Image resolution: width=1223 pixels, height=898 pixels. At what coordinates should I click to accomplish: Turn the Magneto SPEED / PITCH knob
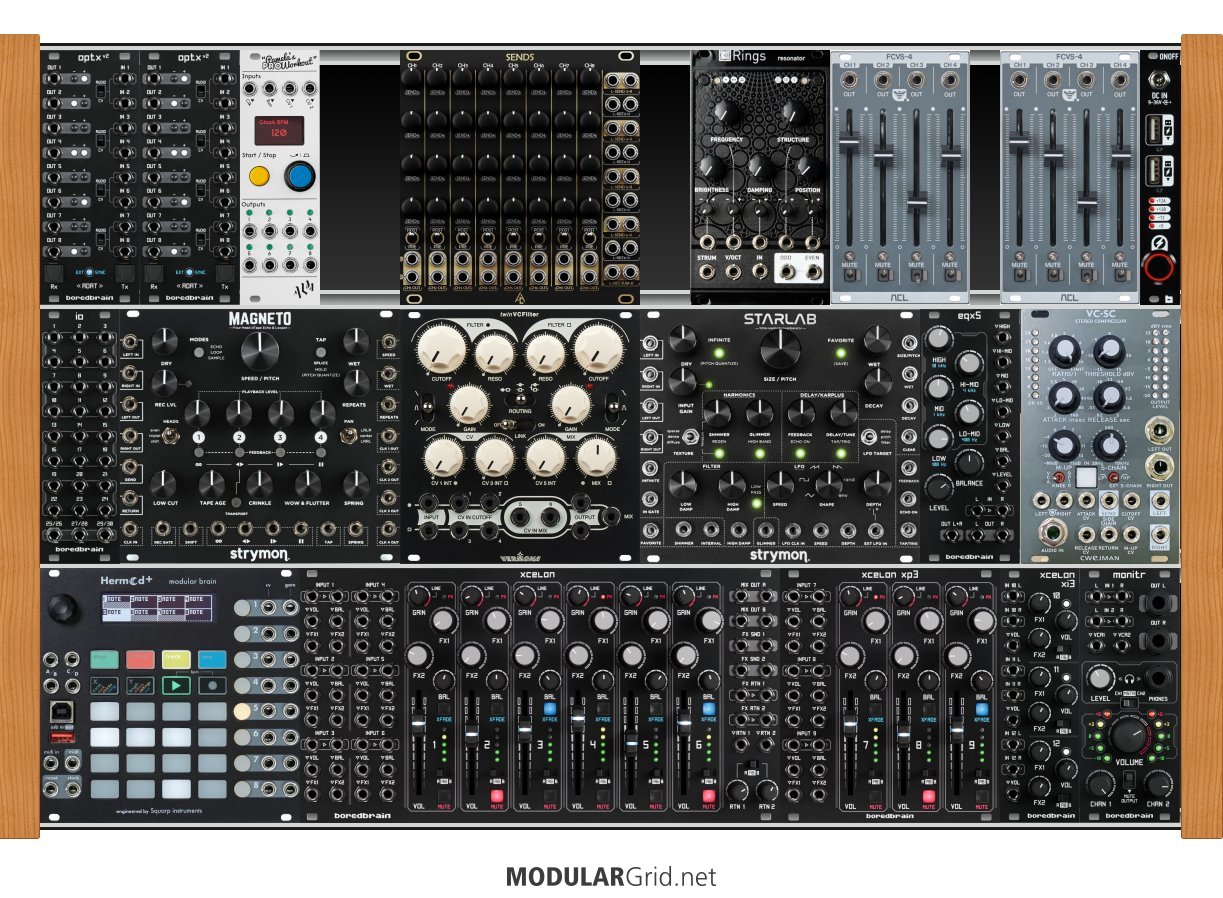click(x=258, y=350)
